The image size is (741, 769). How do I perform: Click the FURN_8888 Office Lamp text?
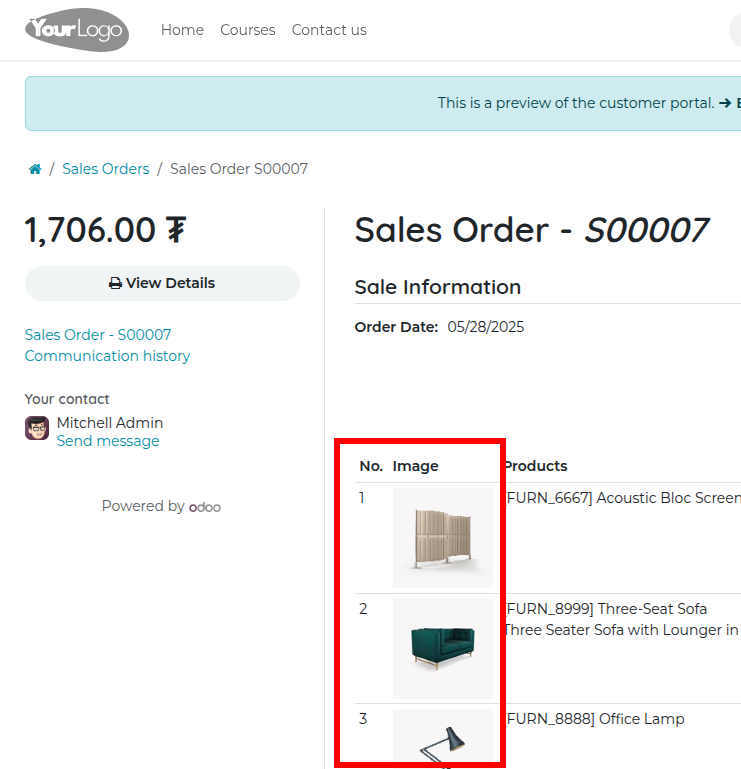pyautogui.click(x=595, y=718)
